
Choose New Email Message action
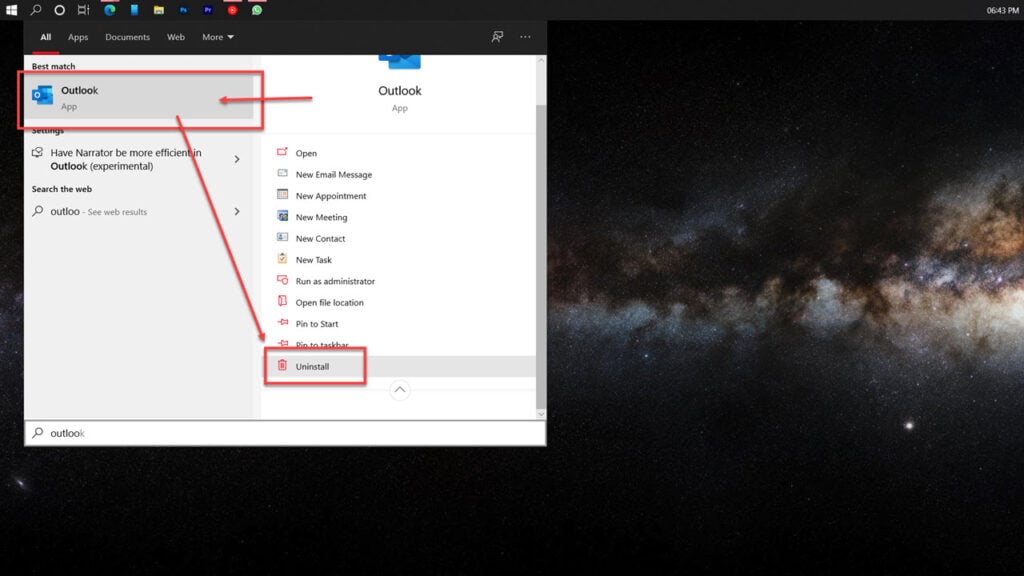pyautogui.click(x=334, y=175)
